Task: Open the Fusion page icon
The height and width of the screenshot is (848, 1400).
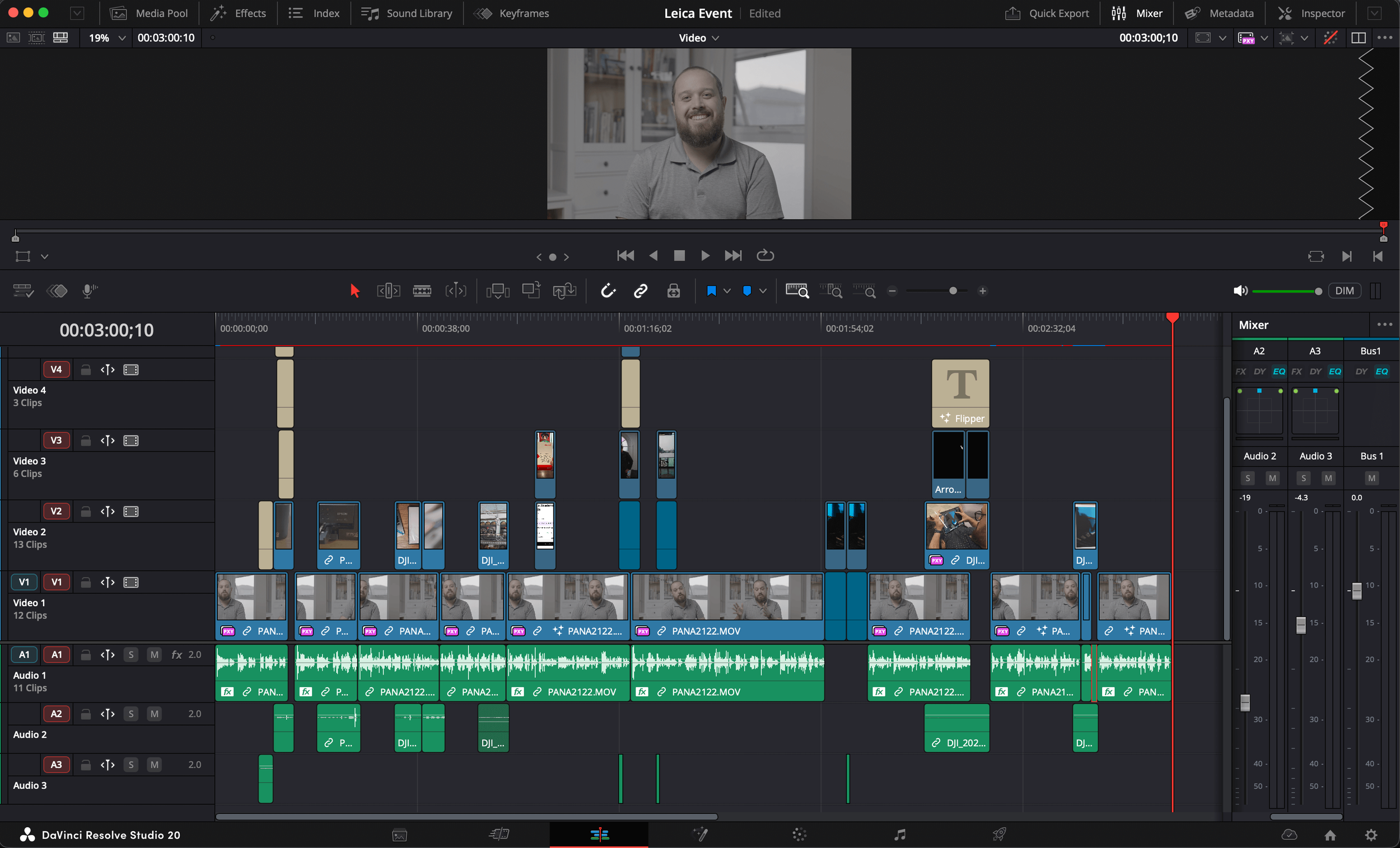Action: [700, 835]
